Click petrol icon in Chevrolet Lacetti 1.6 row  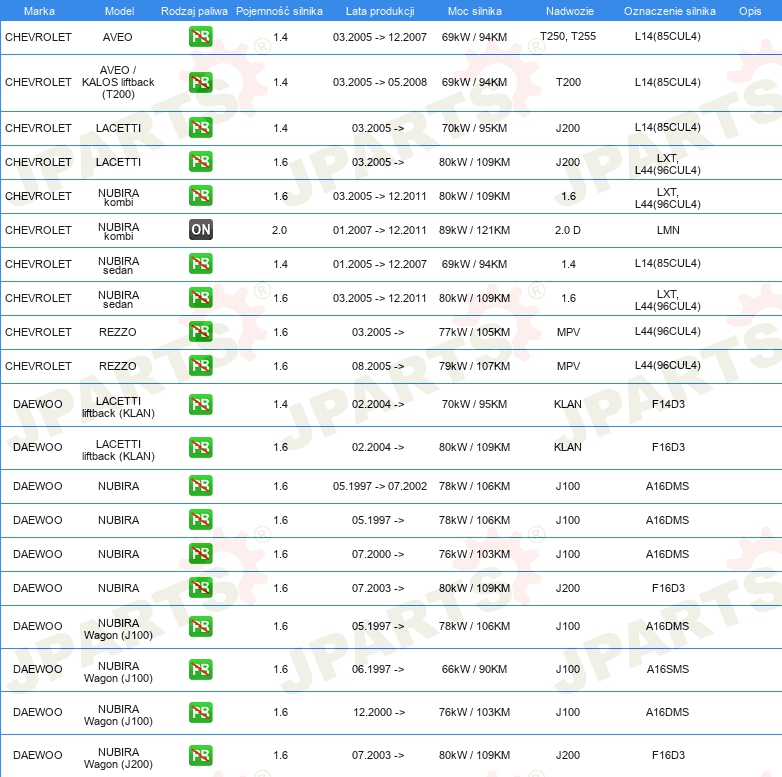[x=200, y=162]
